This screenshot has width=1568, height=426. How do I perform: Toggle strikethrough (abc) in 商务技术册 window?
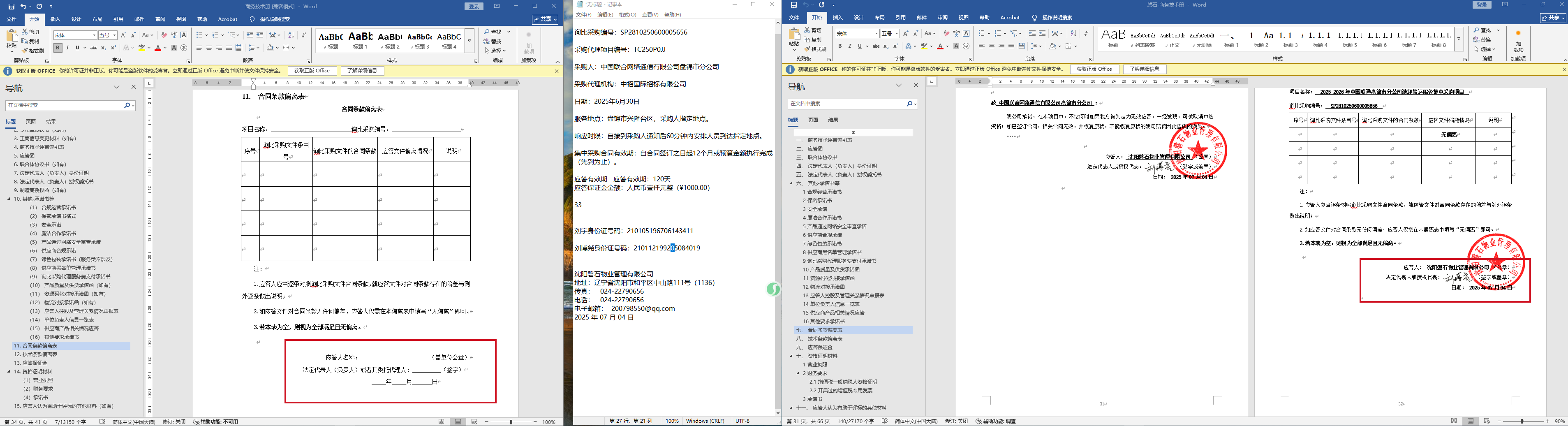[x=94, y=47]
